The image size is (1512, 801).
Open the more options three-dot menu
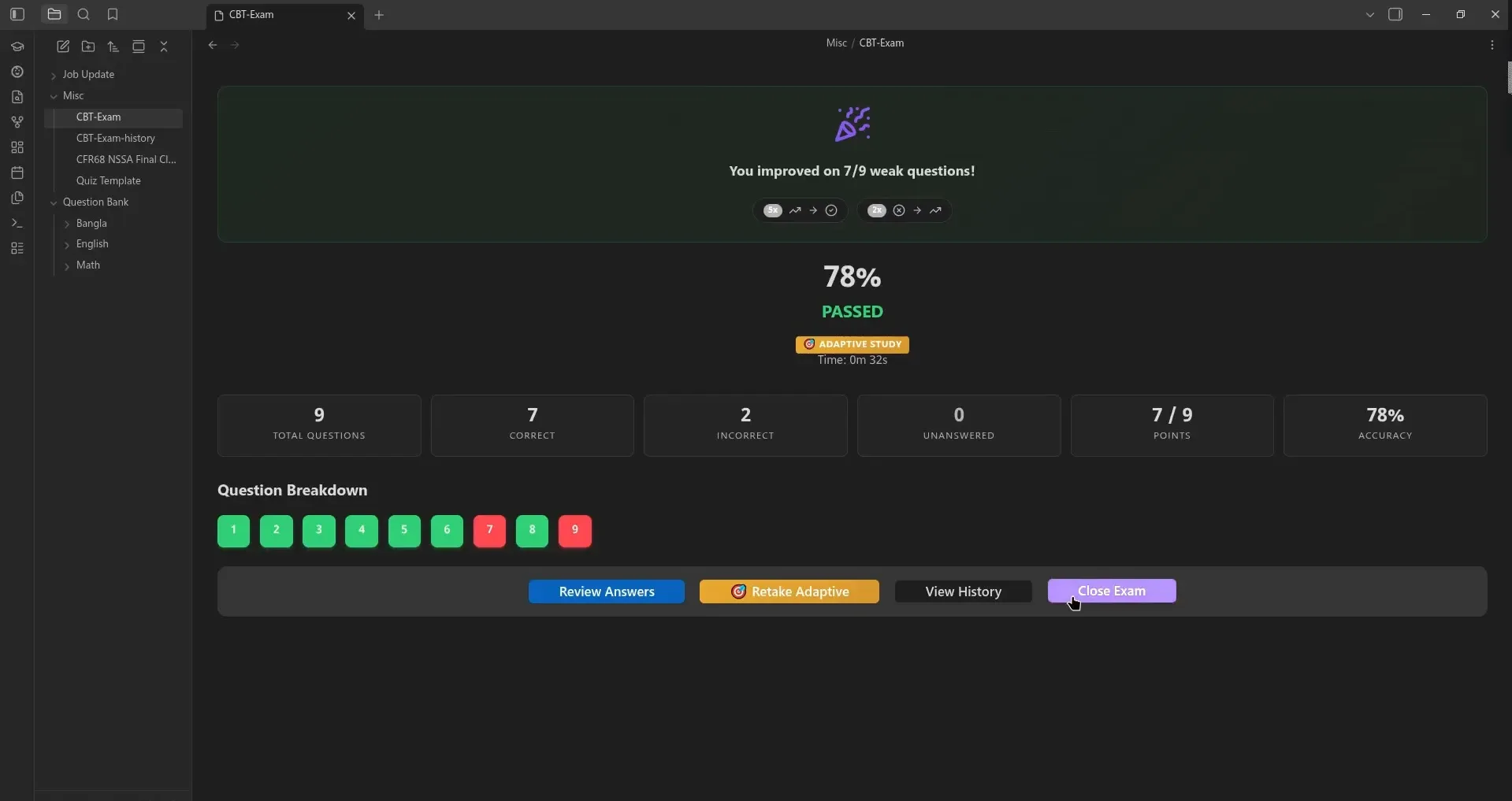1492,45
